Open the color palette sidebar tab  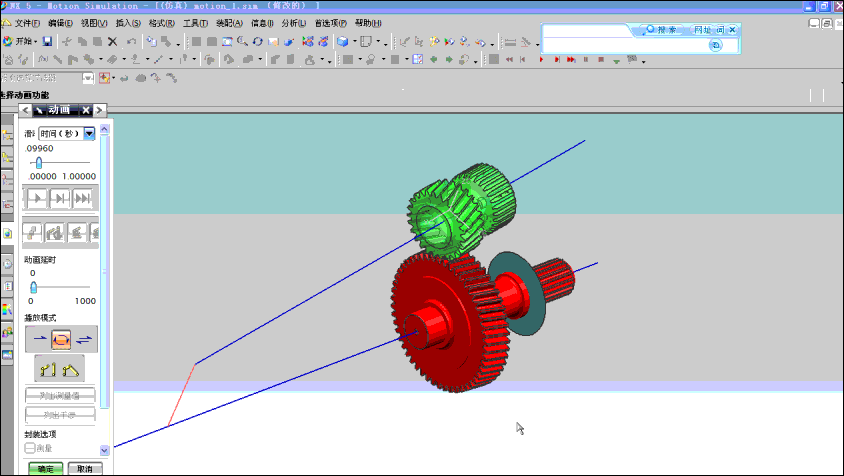pyautogui.click(x=7, y=310)
